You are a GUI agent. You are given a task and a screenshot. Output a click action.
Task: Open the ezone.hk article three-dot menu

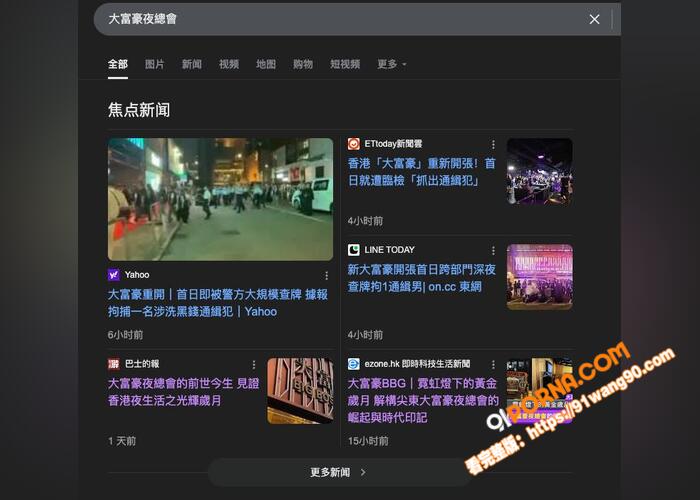tap(493, 365)
